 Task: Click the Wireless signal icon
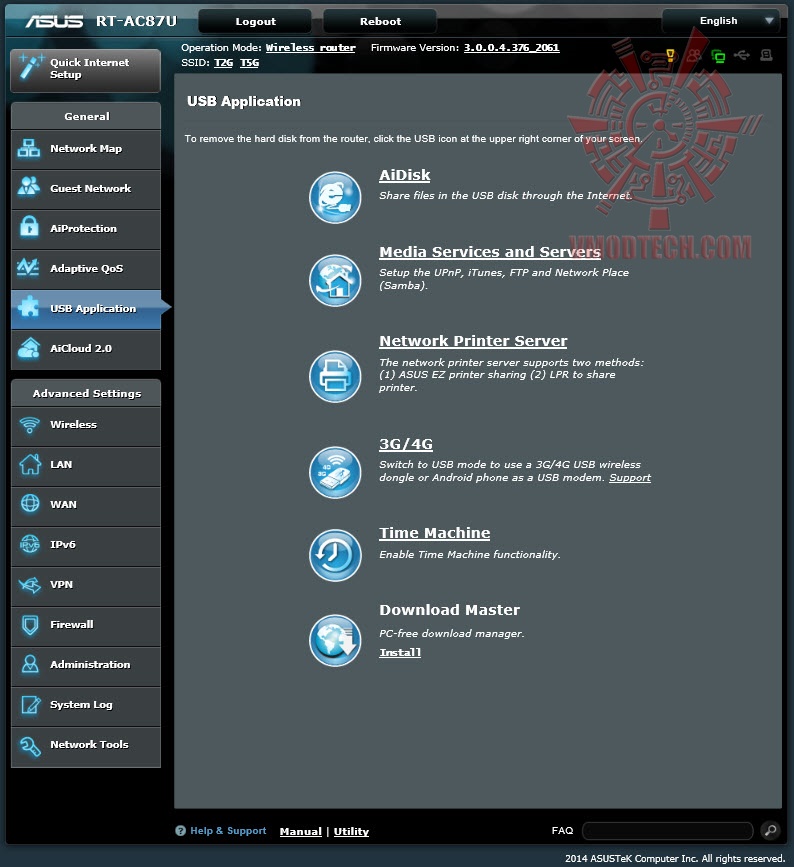point(29,425)
